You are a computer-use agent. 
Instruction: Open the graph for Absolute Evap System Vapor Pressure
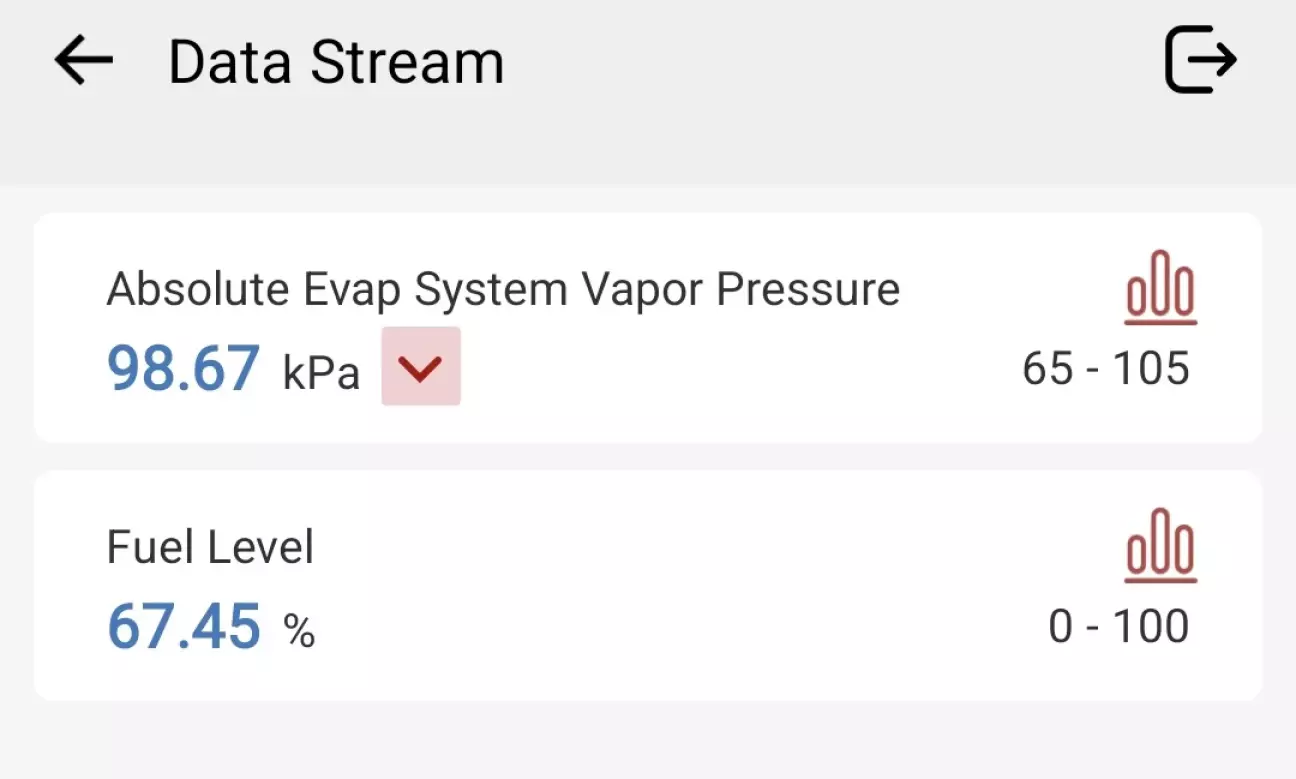pyautogui.click(x=1160, y=288)
